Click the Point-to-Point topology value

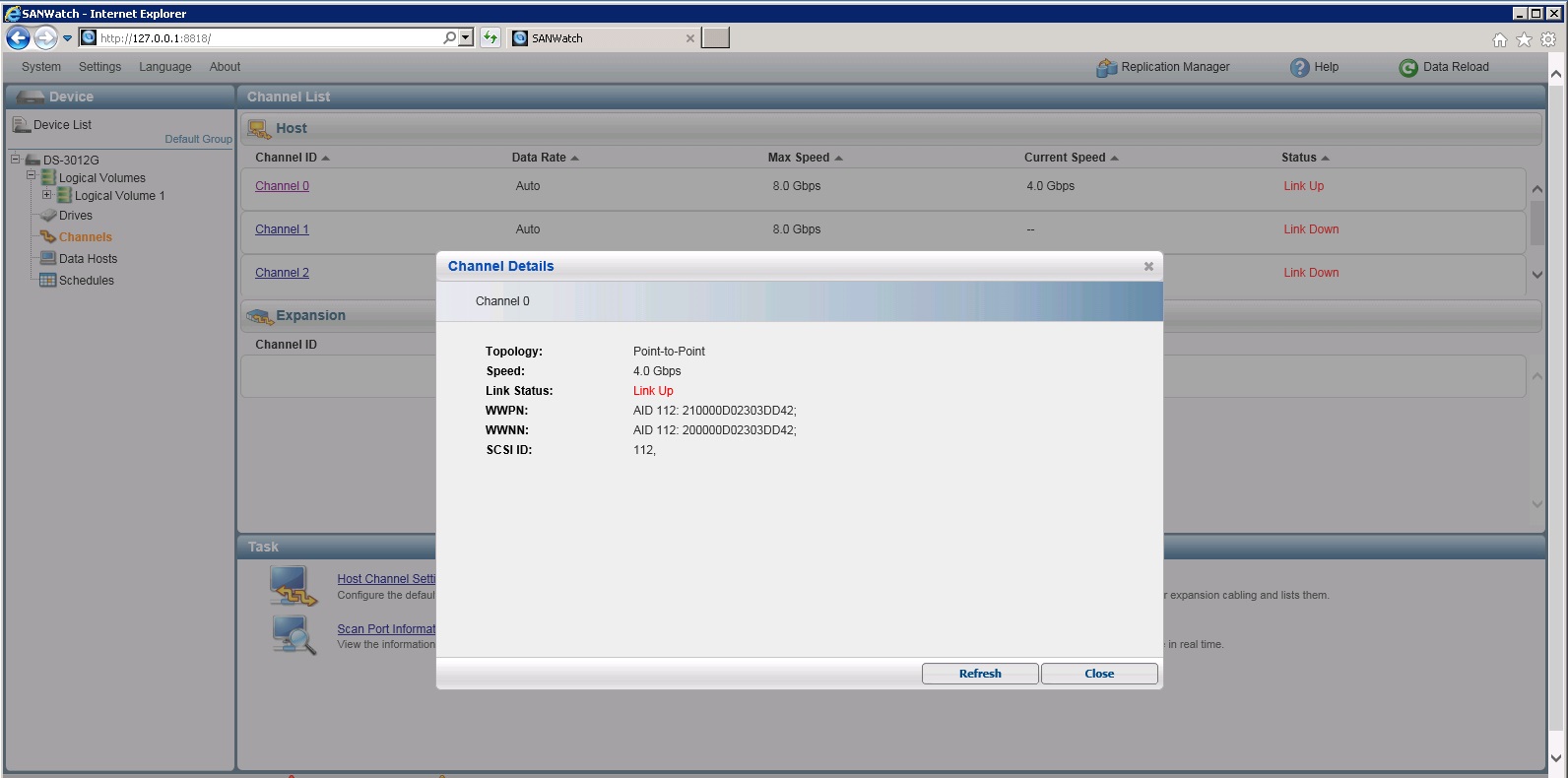[669, 352]
